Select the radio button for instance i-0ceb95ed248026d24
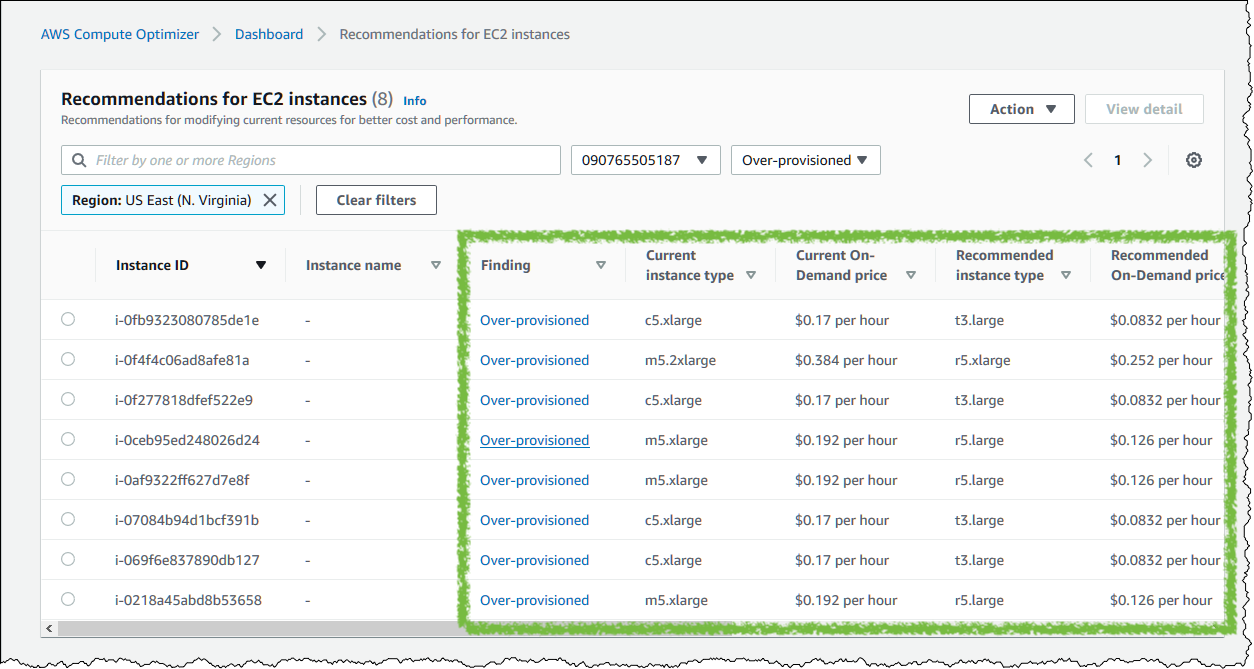This screenshot has height=669, width=1254. pos(67,439)
